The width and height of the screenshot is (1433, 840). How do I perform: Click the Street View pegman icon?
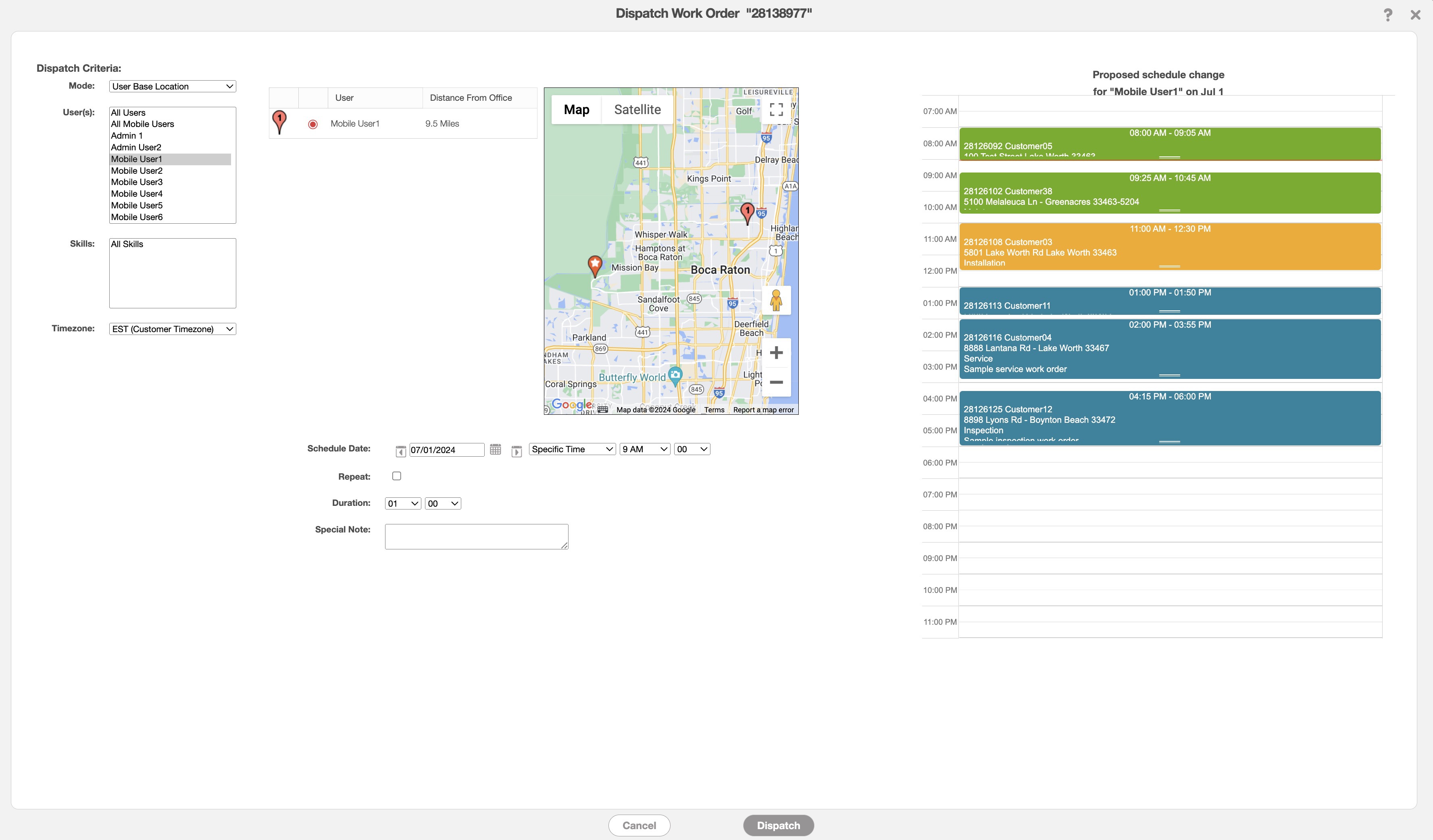click(x=776, y=300)
